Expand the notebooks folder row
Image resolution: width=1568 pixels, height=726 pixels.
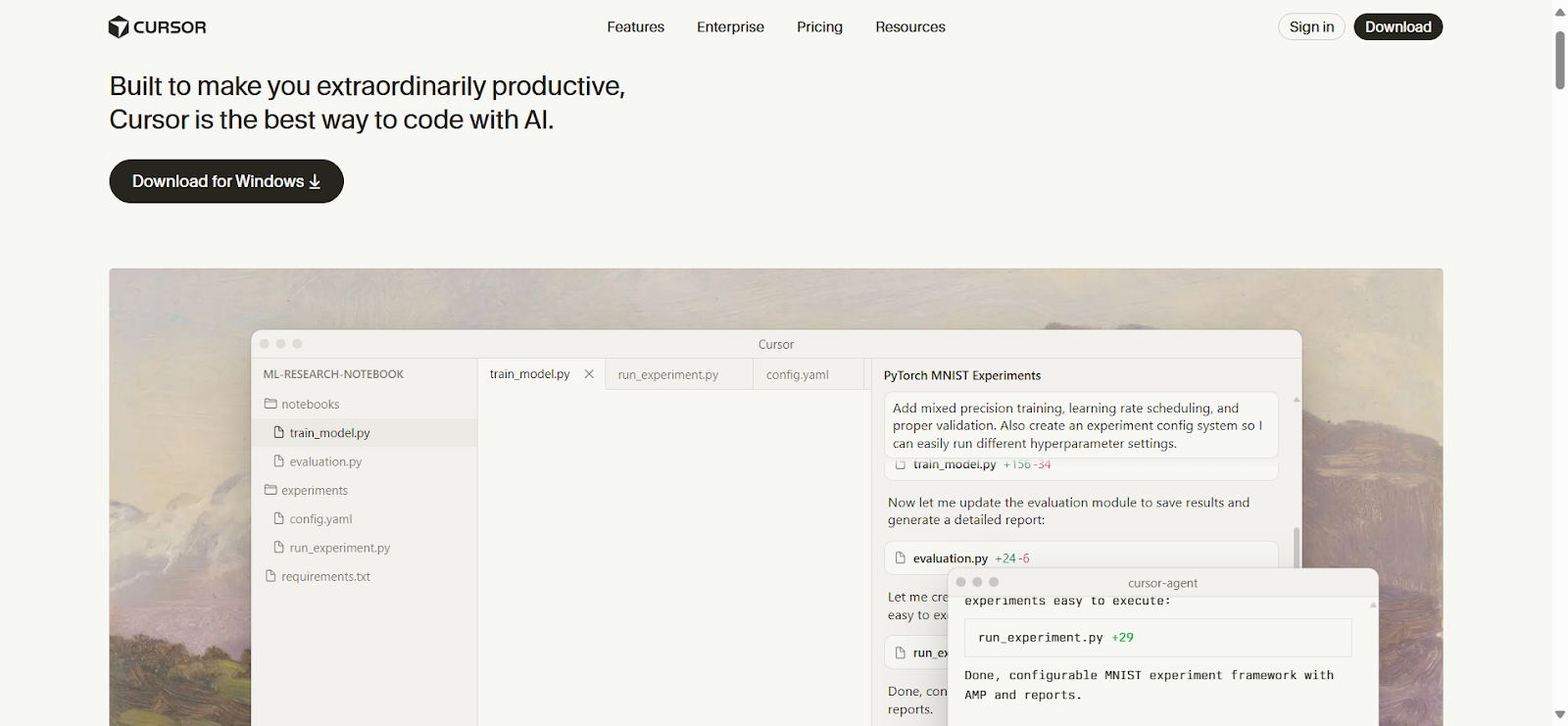(x=365, y=404)
